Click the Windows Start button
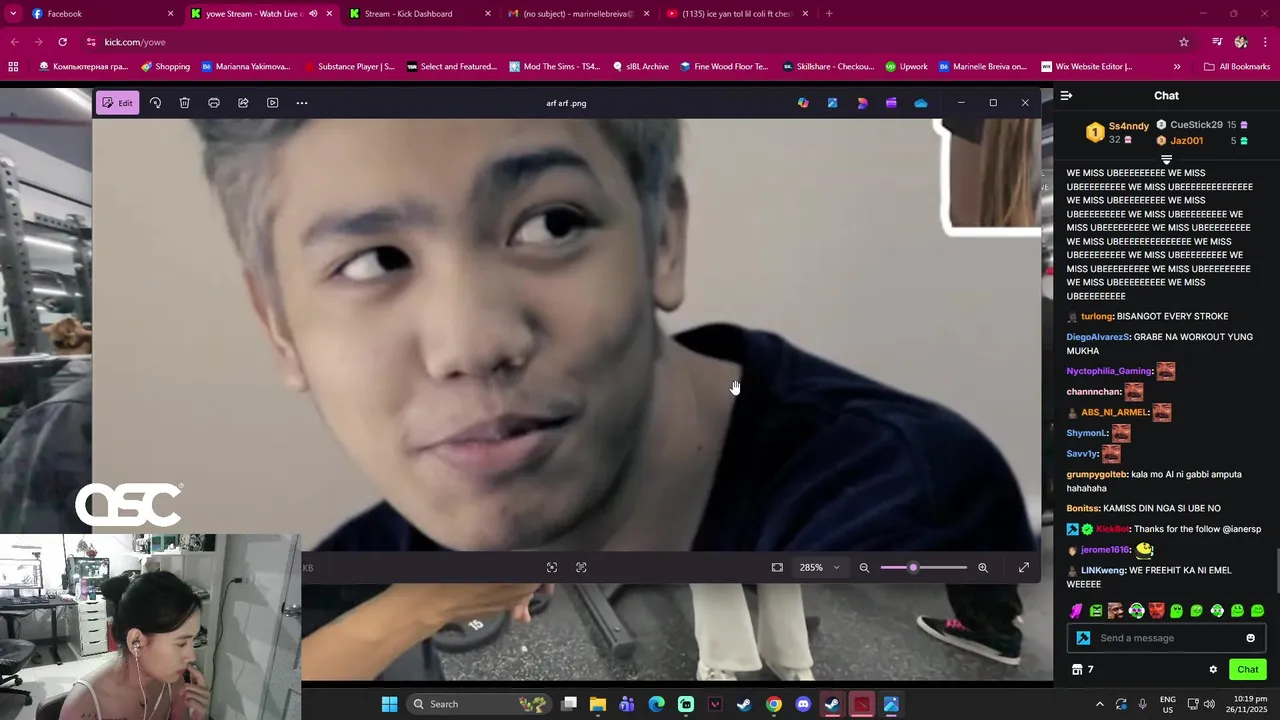The height and width of the screenshot is (720, 1280). [389, 704]
